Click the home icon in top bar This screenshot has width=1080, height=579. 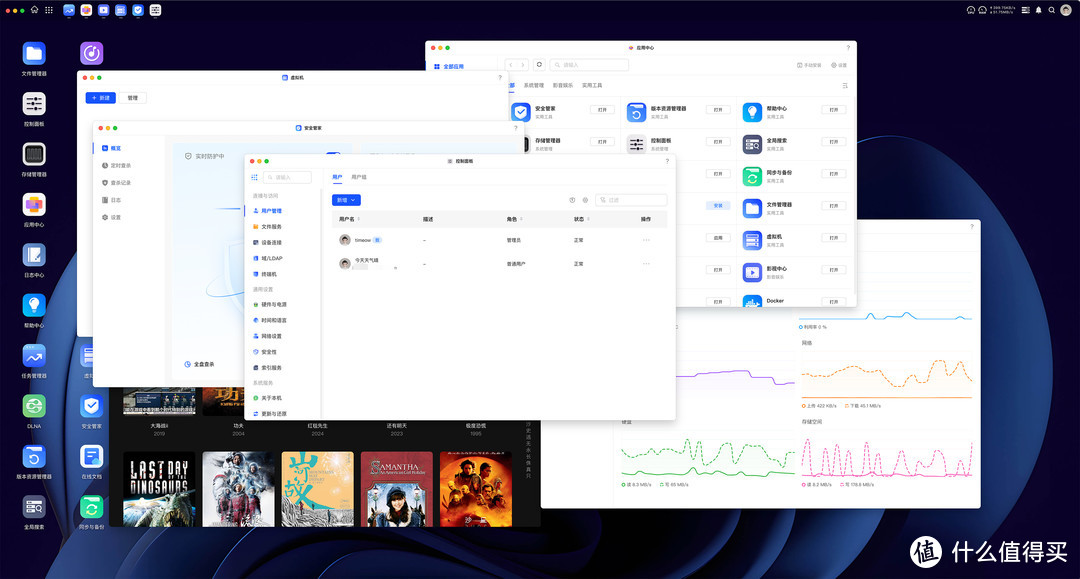click(35, 10)
